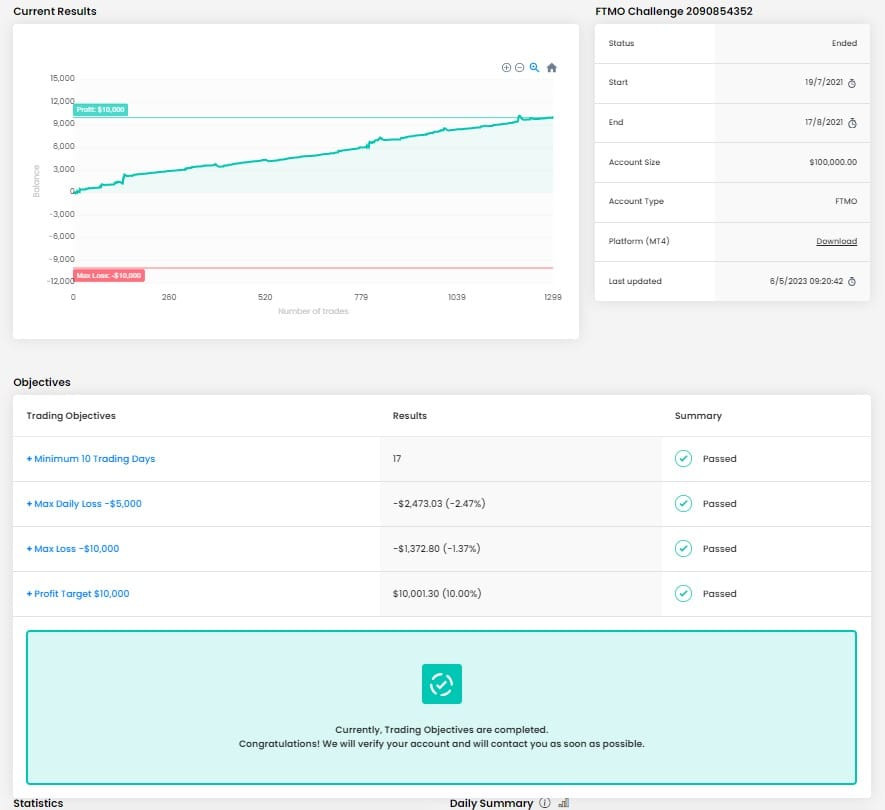Click Passed checkmark for Minimum Trading Days
Image resolution: width=885 pixels, height=810 pixels.
click(684, 459)
